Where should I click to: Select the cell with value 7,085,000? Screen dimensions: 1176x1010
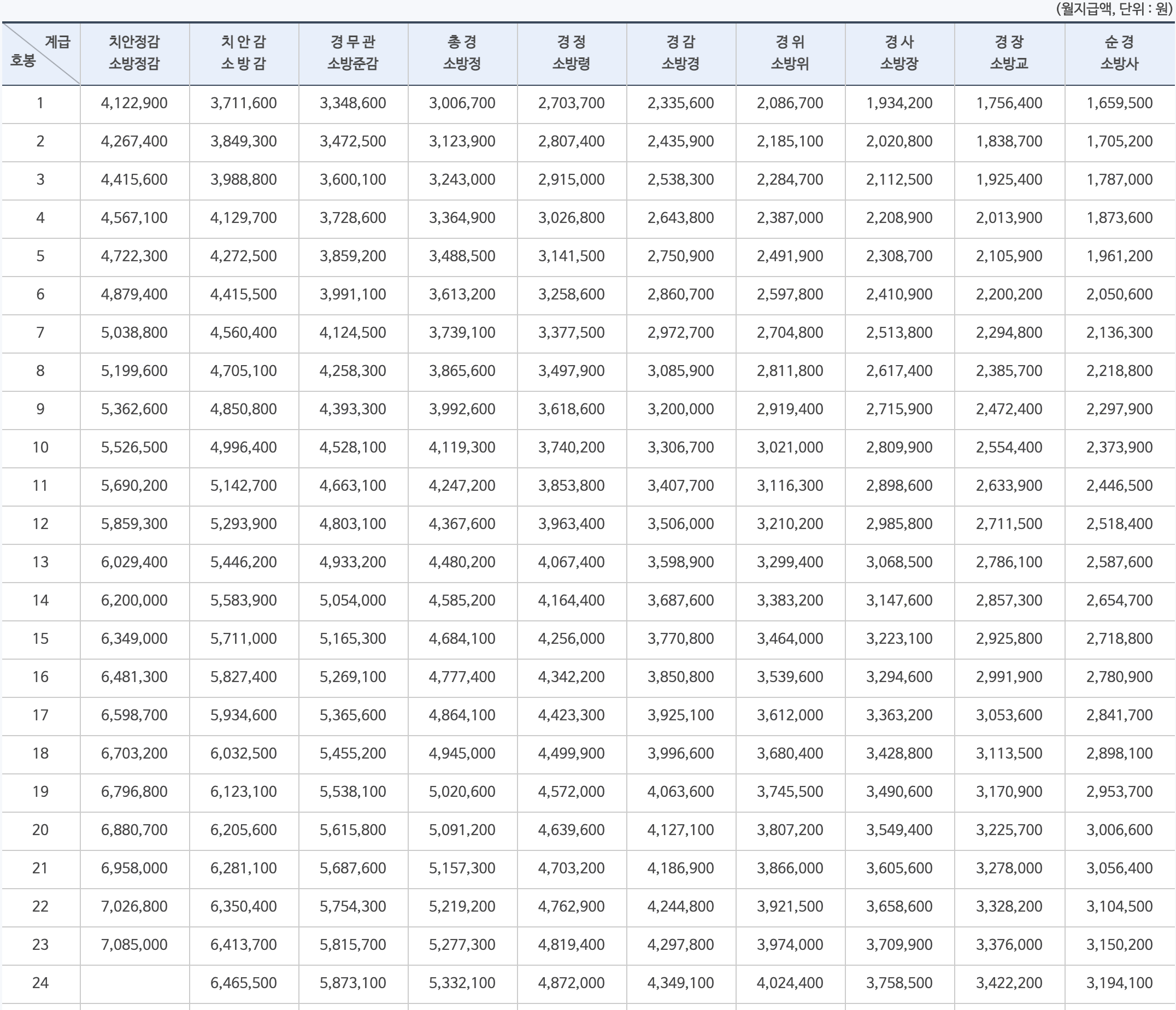pos(134,945)
